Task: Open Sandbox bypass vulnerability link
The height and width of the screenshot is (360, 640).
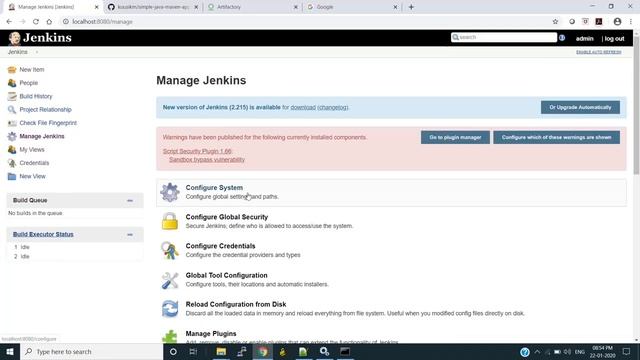Action: tap(207, 160)
